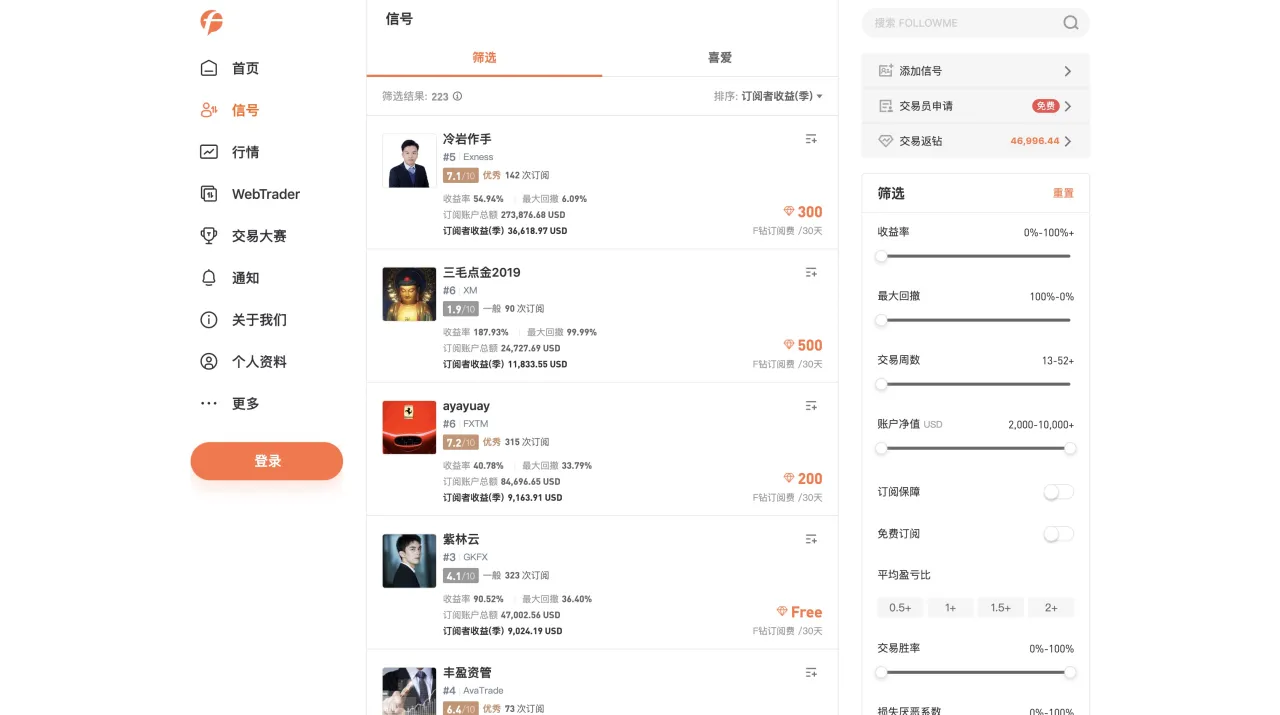Expand 交易员申请 chevron
1280x715 pixels.
coord(1068,106)
